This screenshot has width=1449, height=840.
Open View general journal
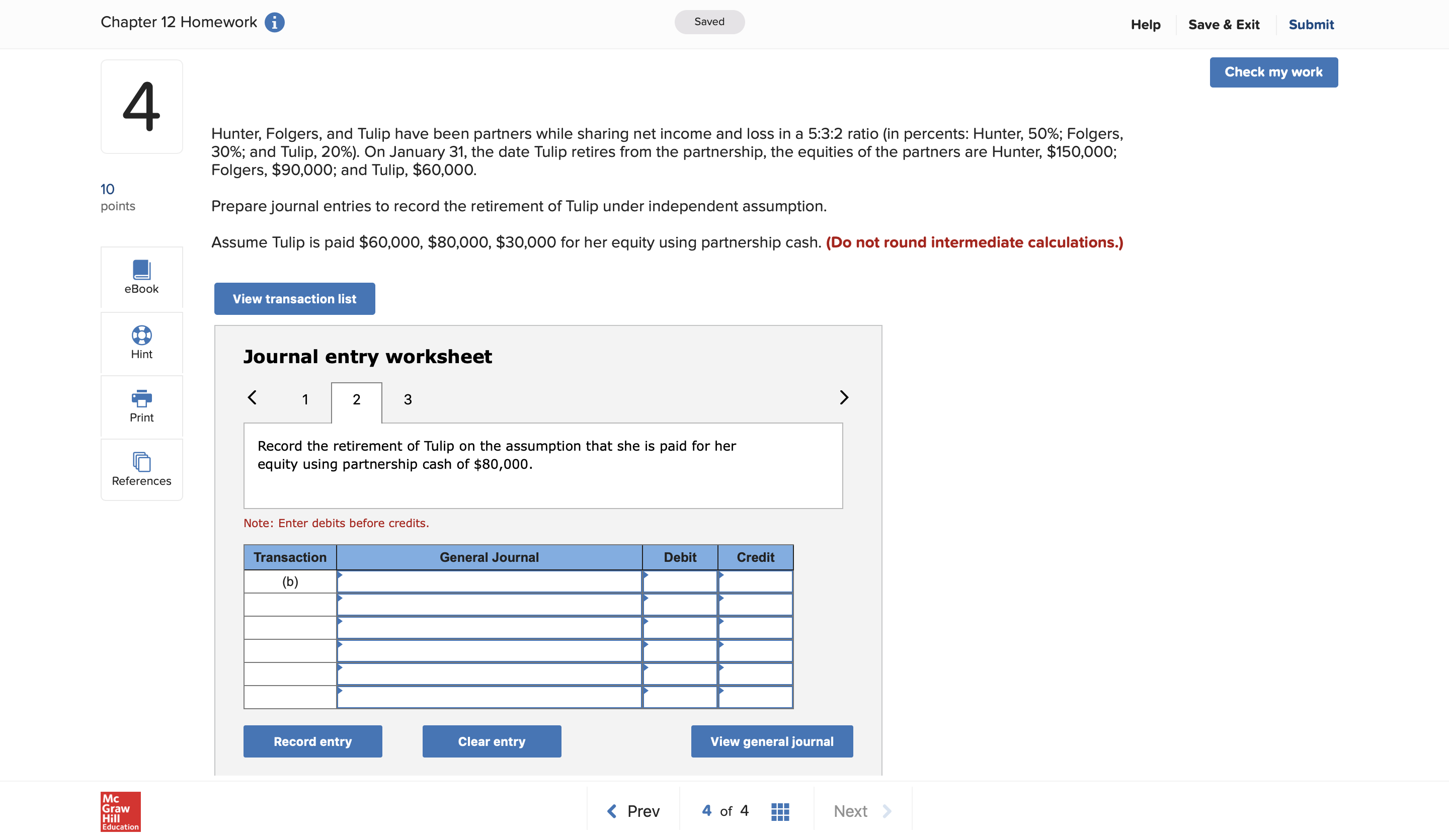pos(772,741)
